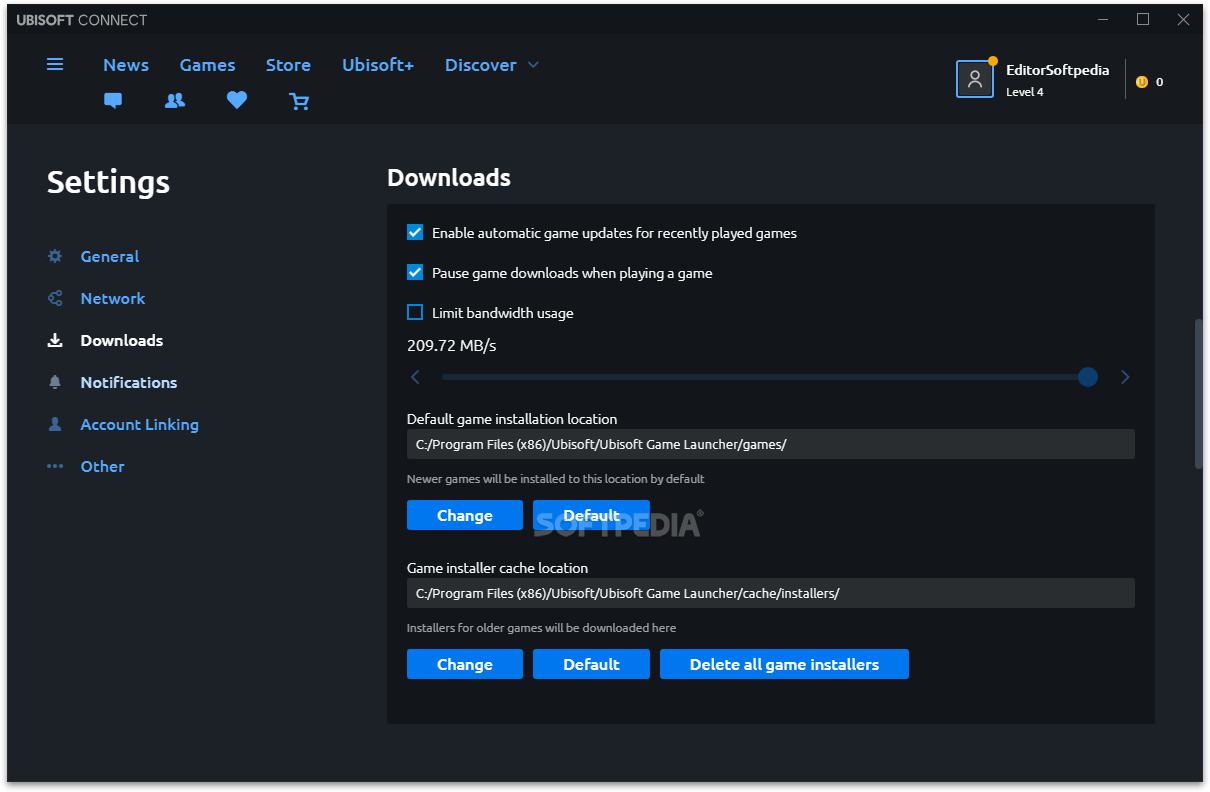
Task: Click the installer cache path field
Action: click(771, 593)
